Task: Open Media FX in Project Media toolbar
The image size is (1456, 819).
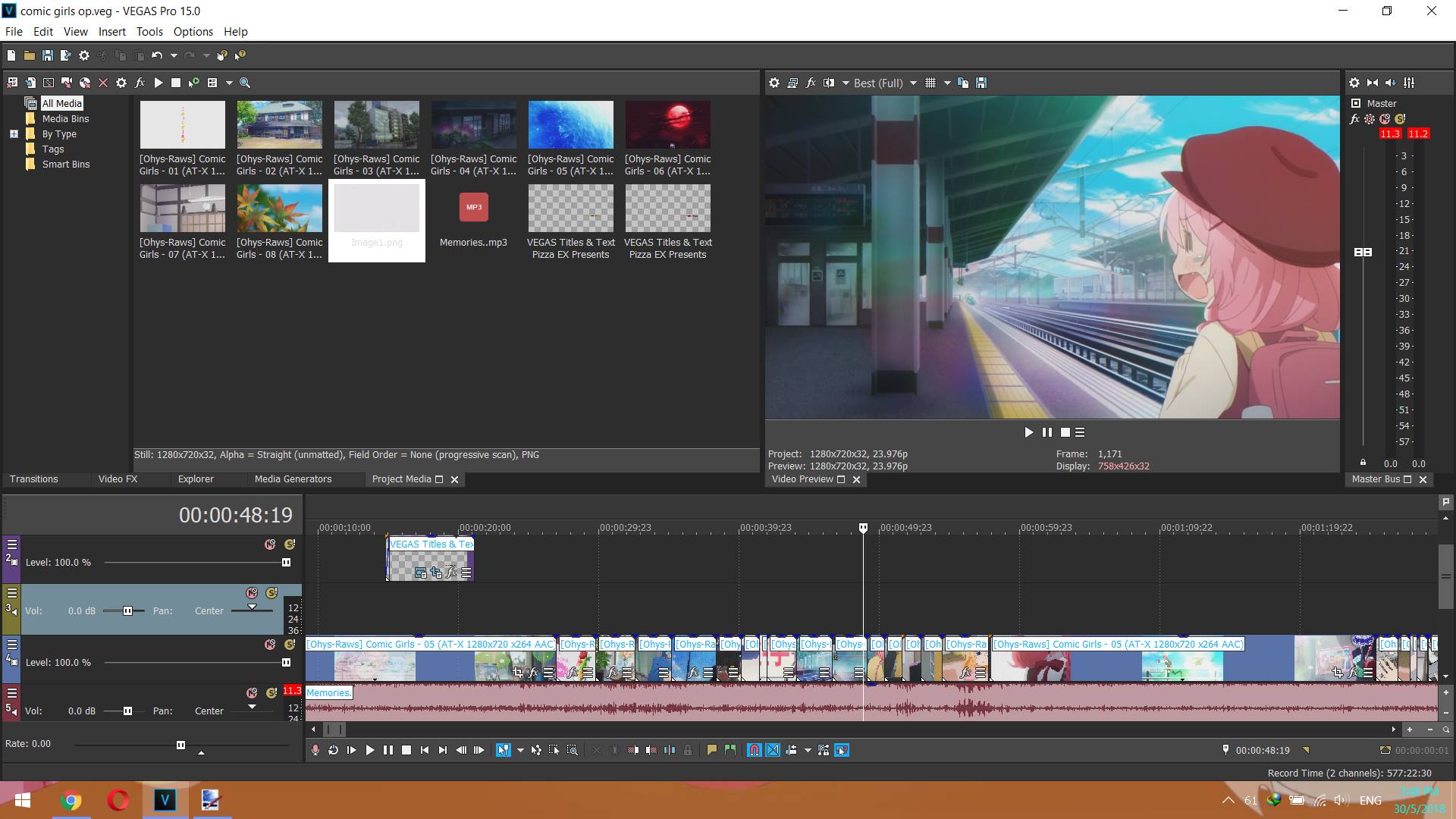Action: pos(140,83)
